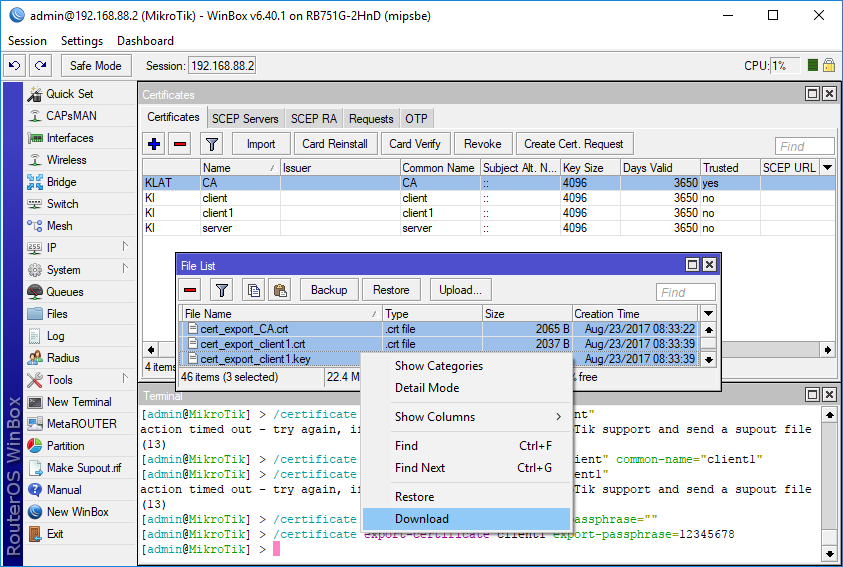Open the Settings menu in menu bar
The width and height of the screenshot is (843, 567).
click(82, 41)
